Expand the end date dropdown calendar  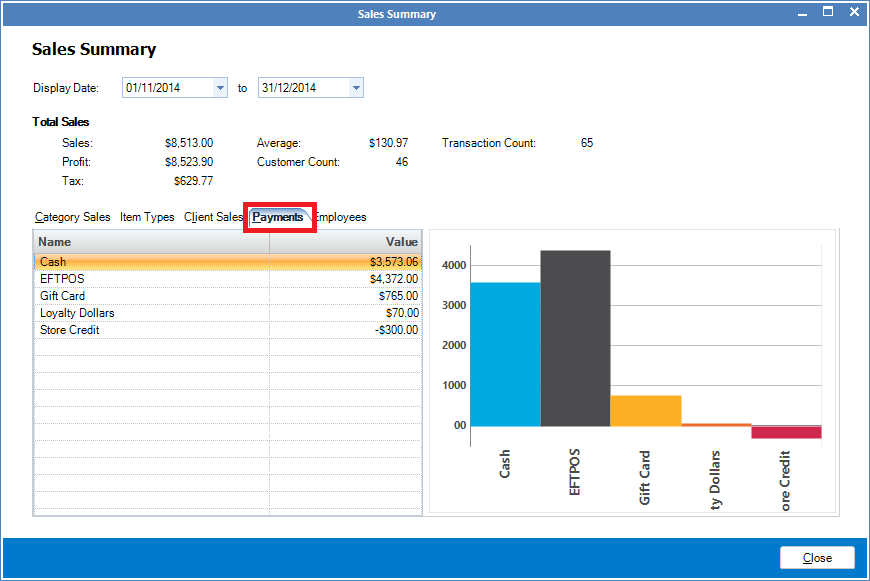point(355,88)
